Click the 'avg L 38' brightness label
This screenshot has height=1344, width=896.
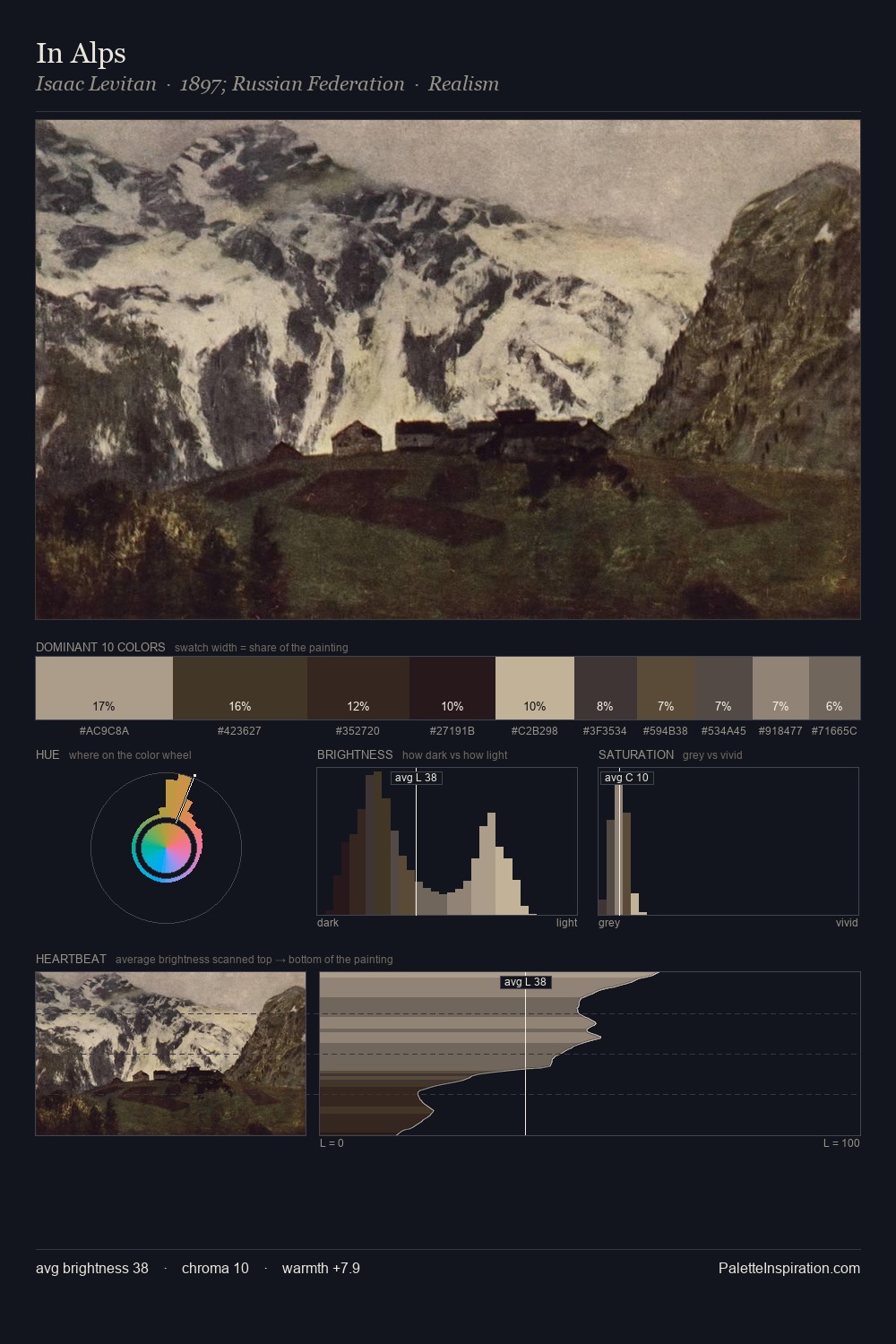click(x=417, y=778)
